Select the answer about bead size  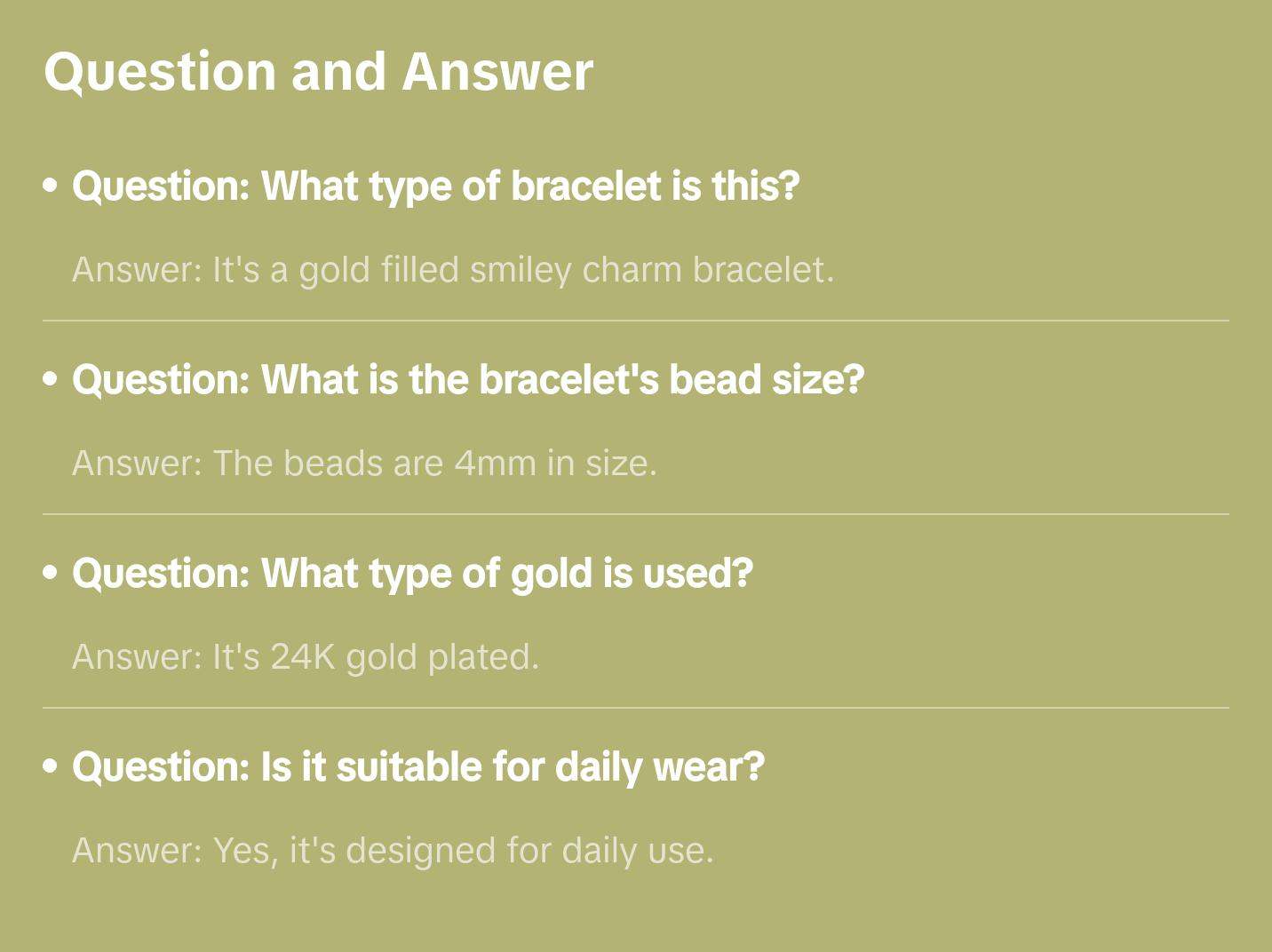coord(364,464)
